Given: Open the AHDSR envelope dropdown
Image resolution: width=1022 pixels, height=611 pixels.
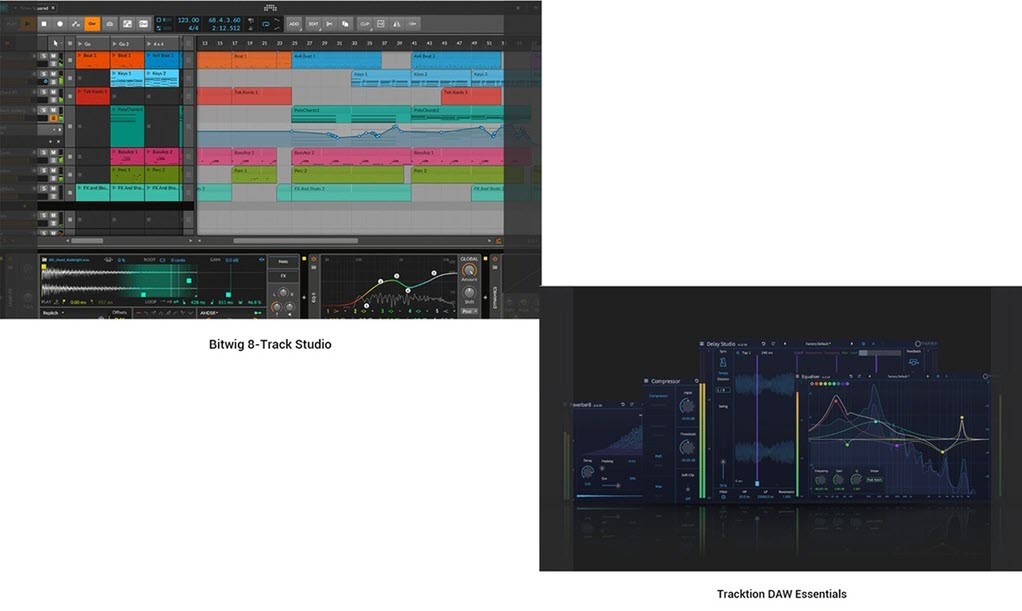Looking at the screenshot, I should click(x=210, y=313).
